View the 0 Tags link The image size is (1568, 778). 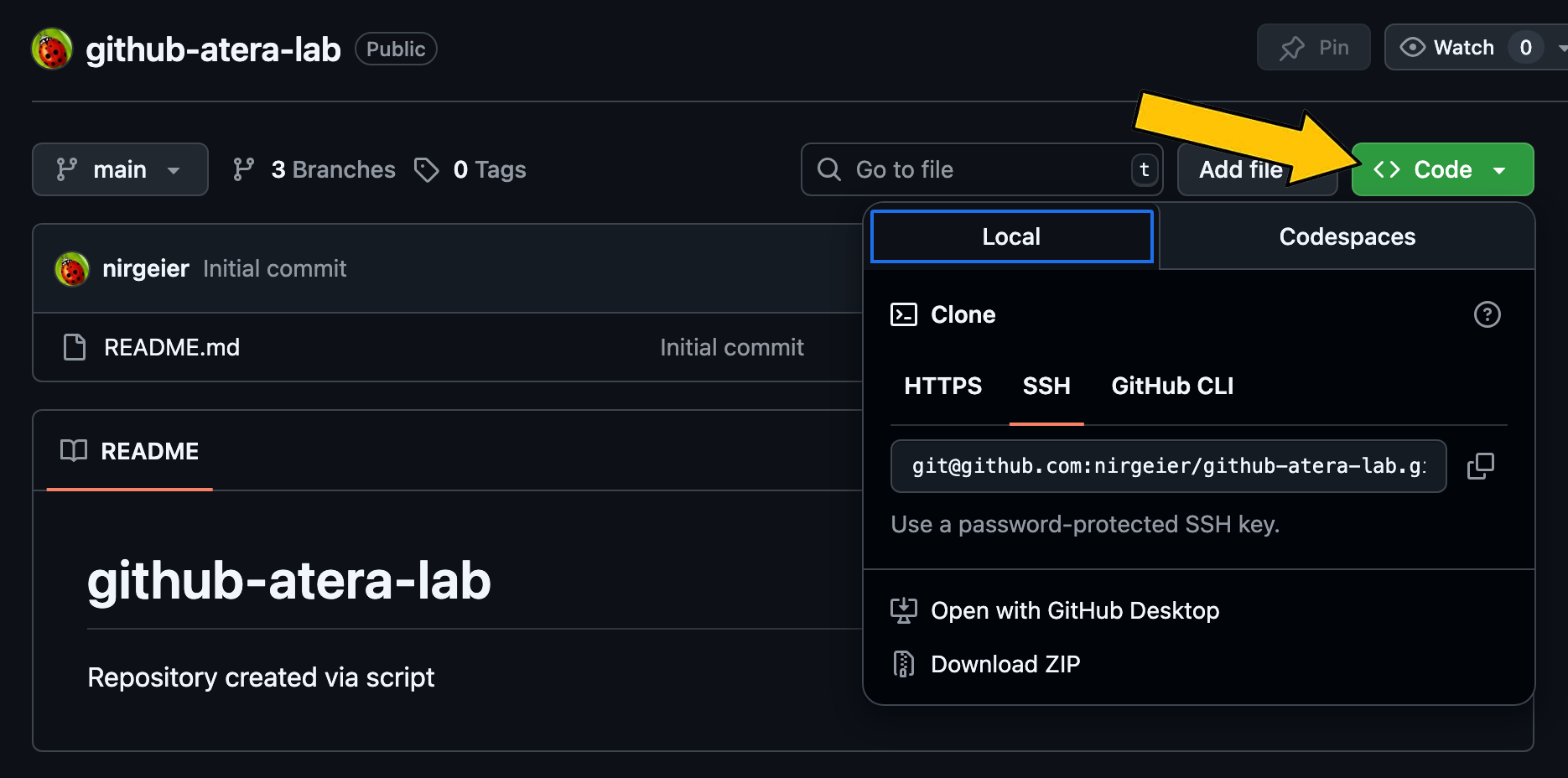[470, 169]
